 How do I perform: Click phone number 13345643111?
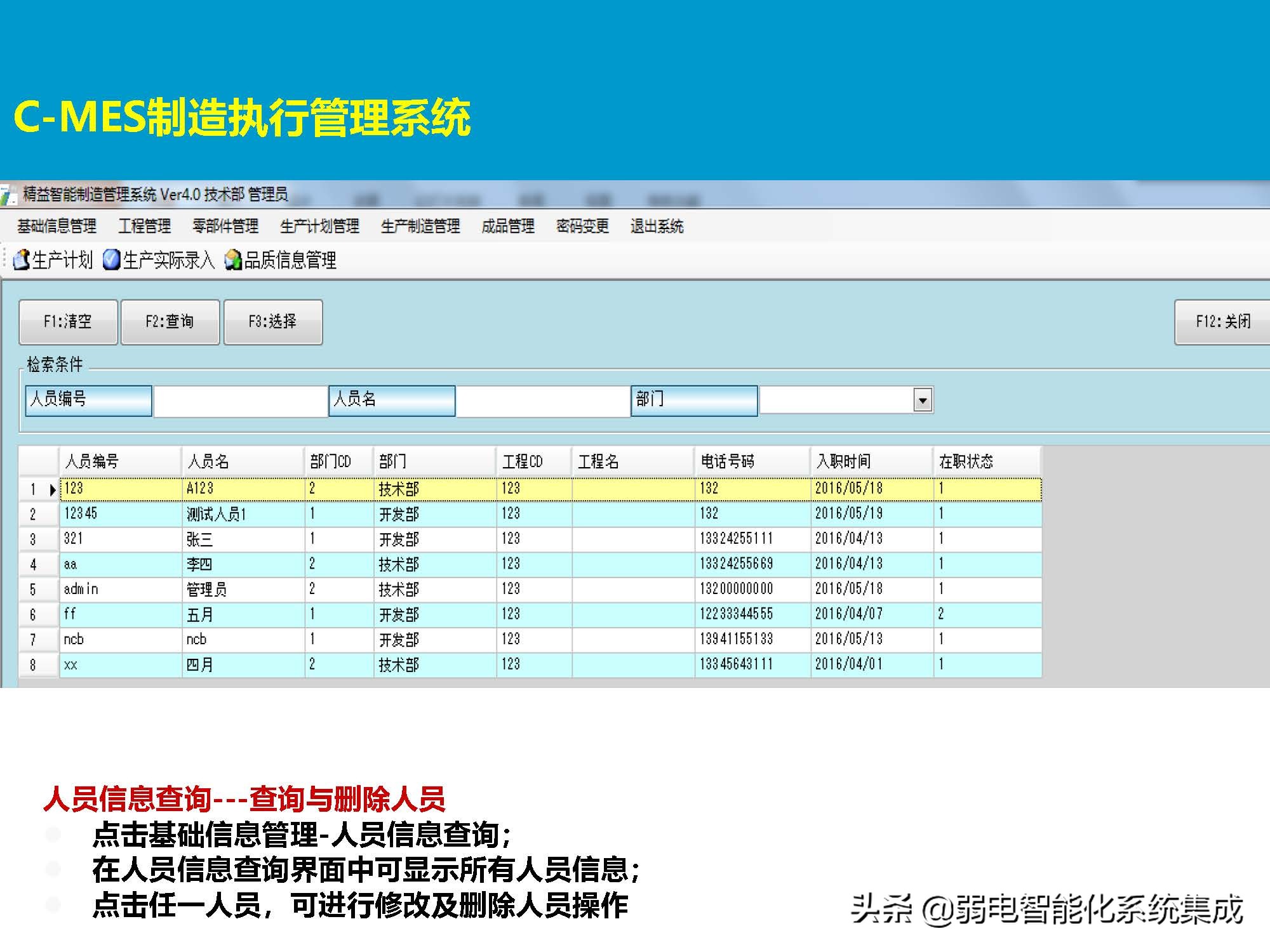[752, 664]
